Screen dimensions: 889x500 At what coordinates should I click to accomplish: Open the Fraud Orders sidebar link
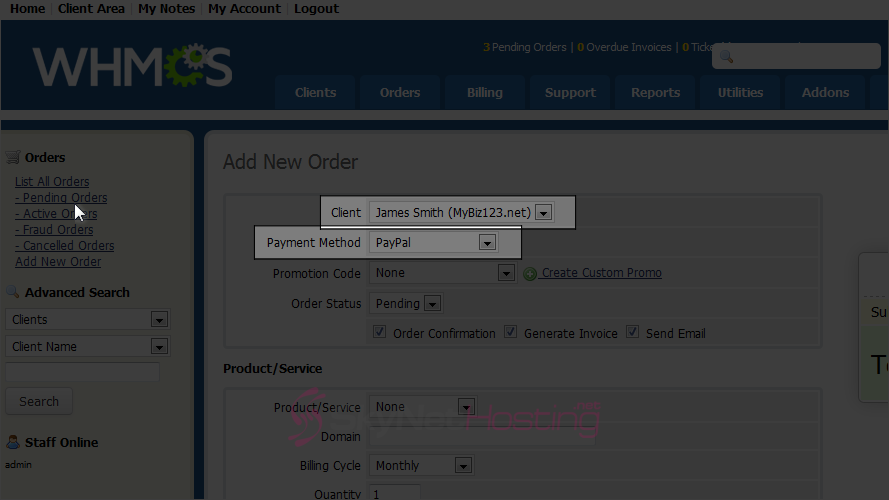coord(54,230)
